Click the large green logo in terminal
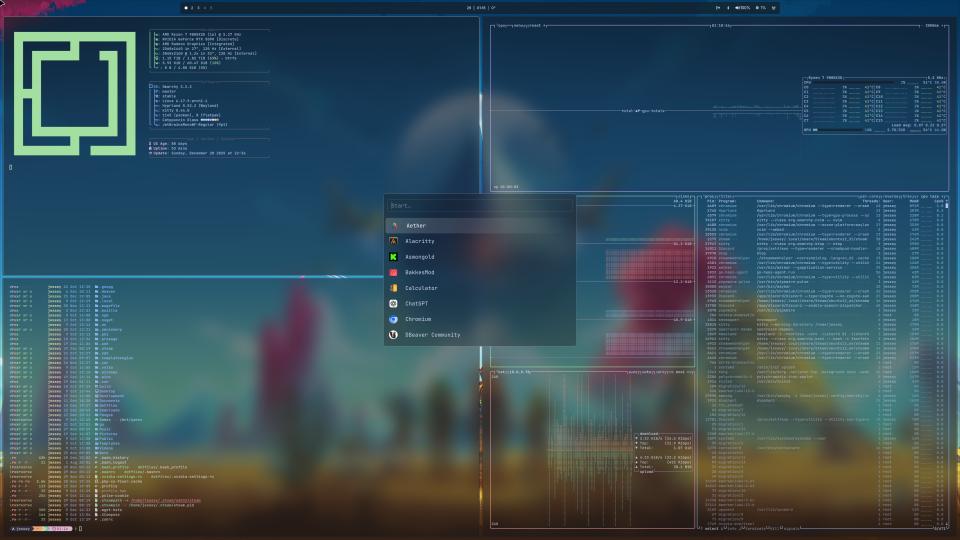Viewport: 960px width, 540px height. (x=74, y=96)
